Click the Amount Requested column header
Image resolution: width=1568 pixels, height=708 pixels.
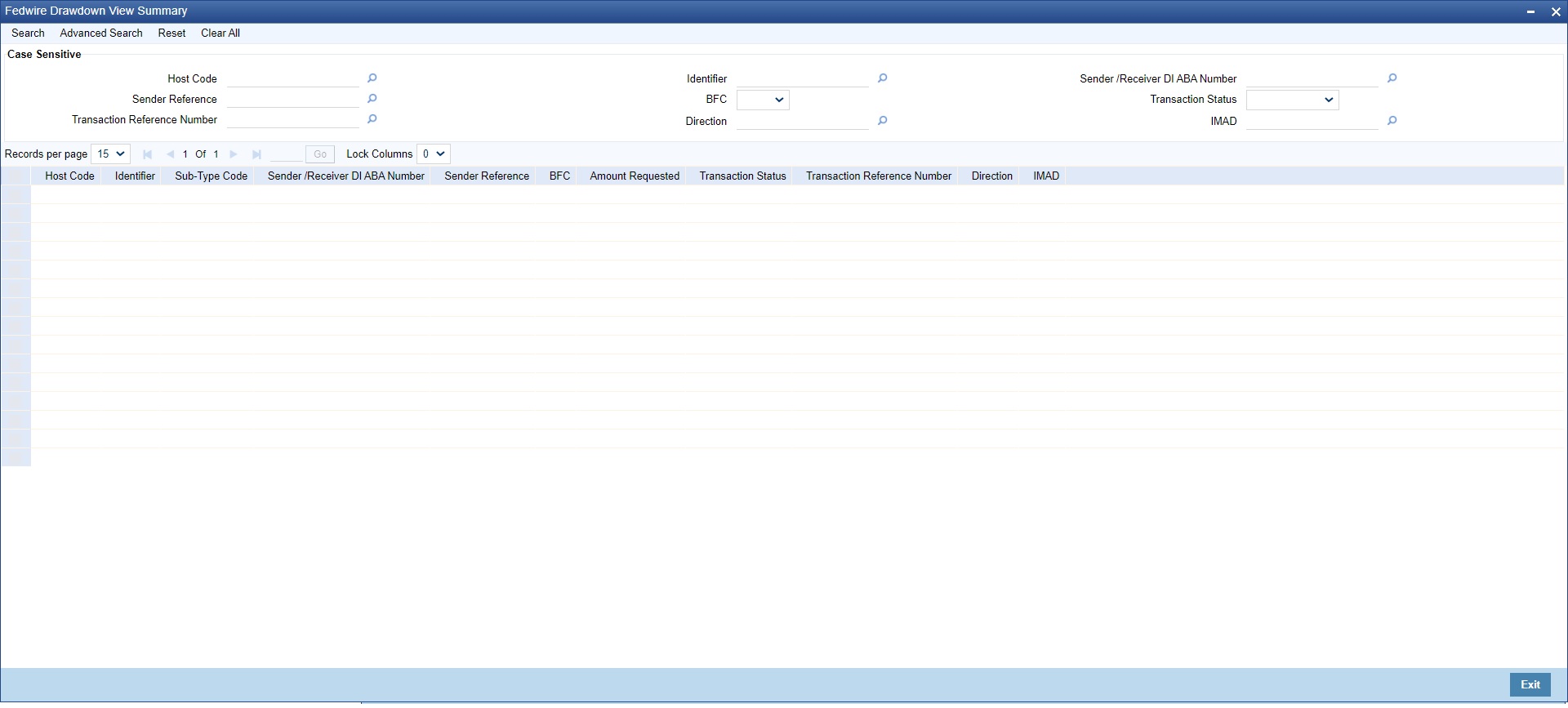click(635, 176)
